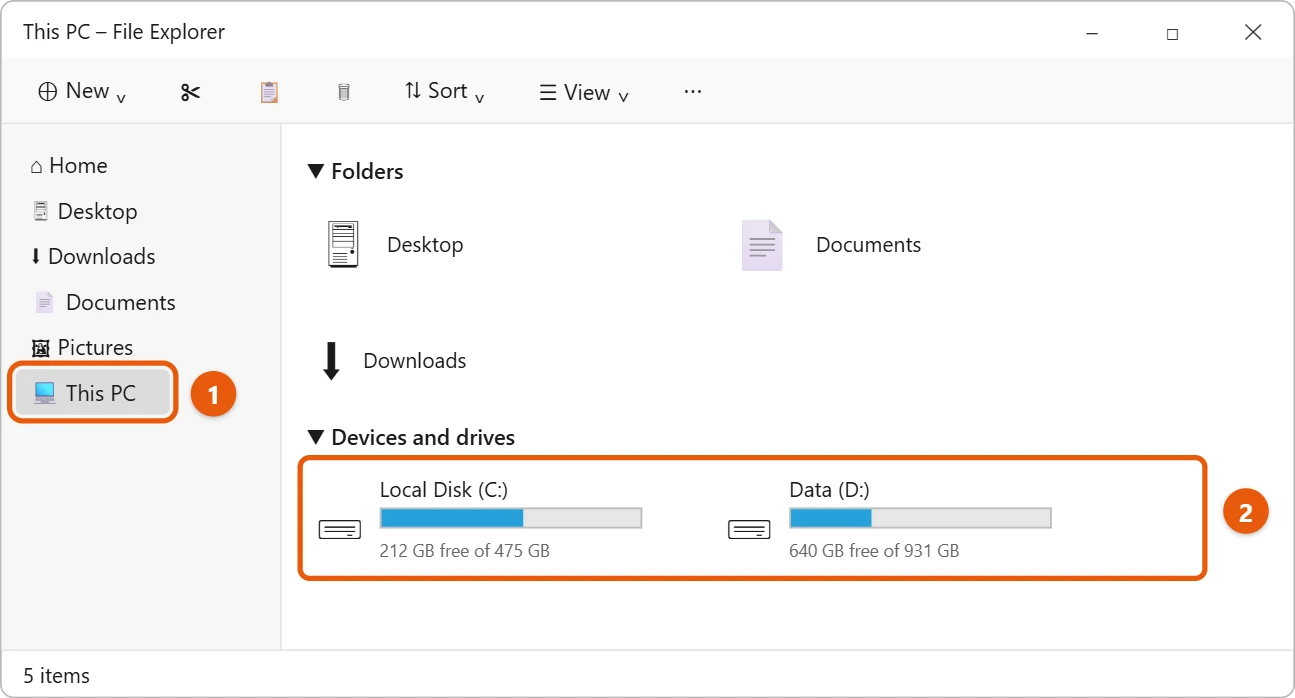Select the Local Disk (C:) drive icon
The width and height of the screenshot is (1295, 698).
click(340, 530)
